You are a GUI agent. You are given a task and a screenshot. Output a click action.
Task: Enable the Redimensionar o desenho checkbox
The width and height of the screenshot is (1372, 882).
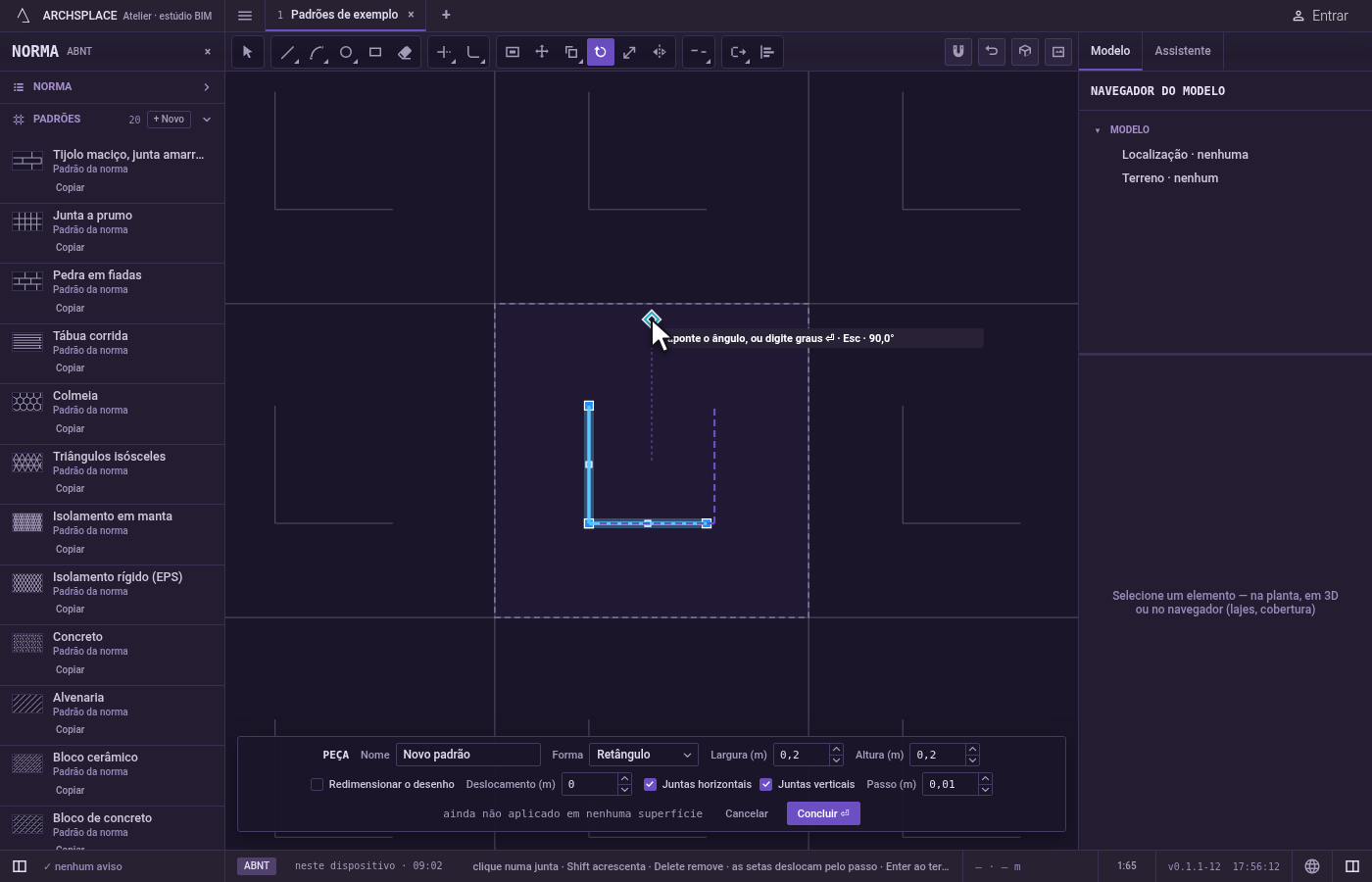click(x=317, y=784)
